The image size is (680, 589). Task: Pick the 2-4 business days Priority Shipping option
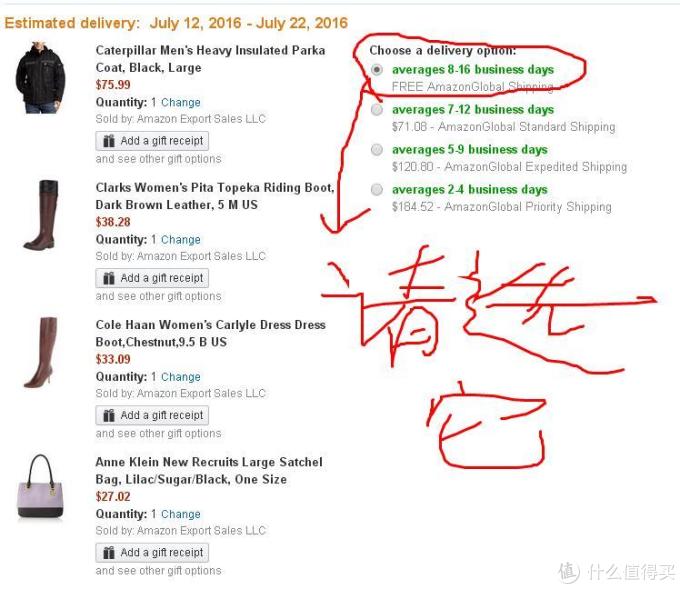377,190
